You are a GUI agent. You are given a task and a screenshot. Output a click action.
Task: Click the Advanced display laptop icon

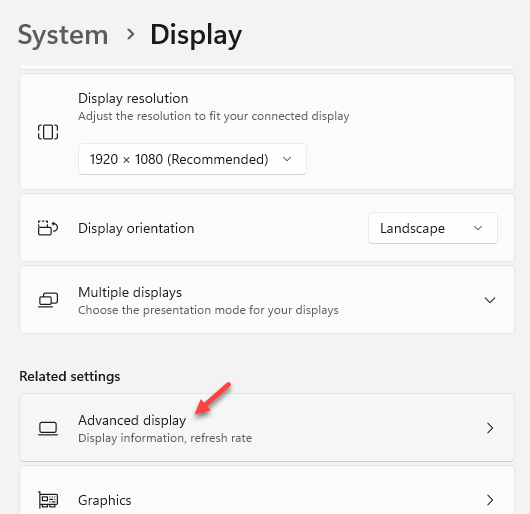pos(48,429)
